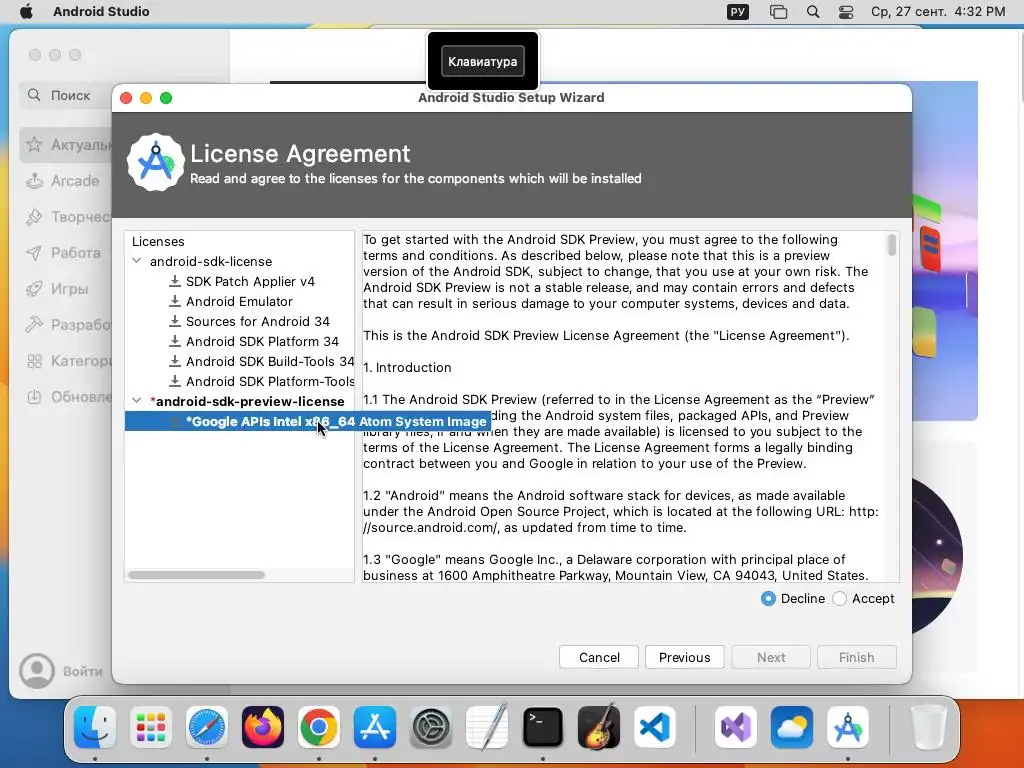Open Trash from the Dock
The width and height of the screenshot is (1024, 768).
(928, 727)
